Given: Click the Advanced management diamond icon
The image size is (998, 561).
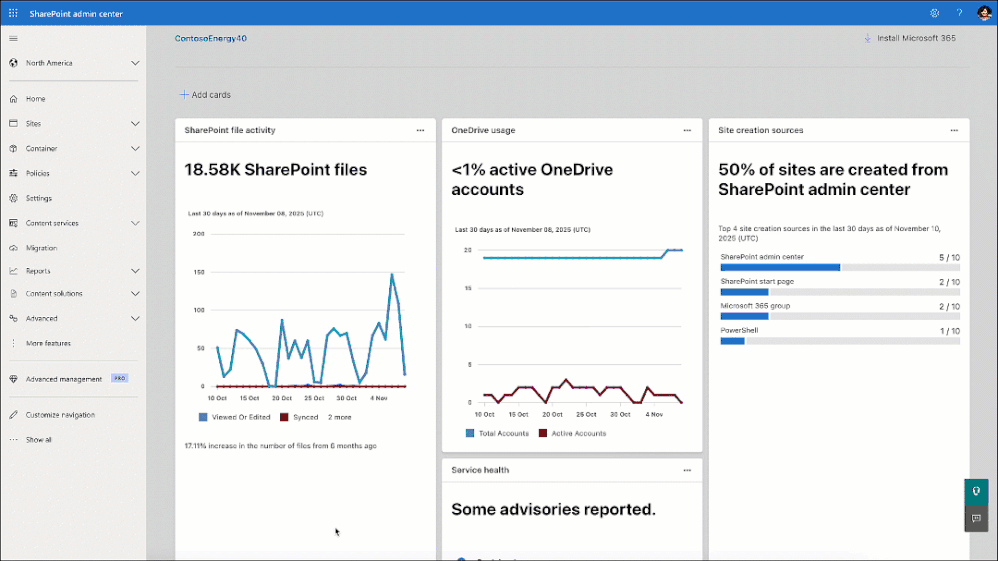Looking at the screenshot, I should point(13,379).
